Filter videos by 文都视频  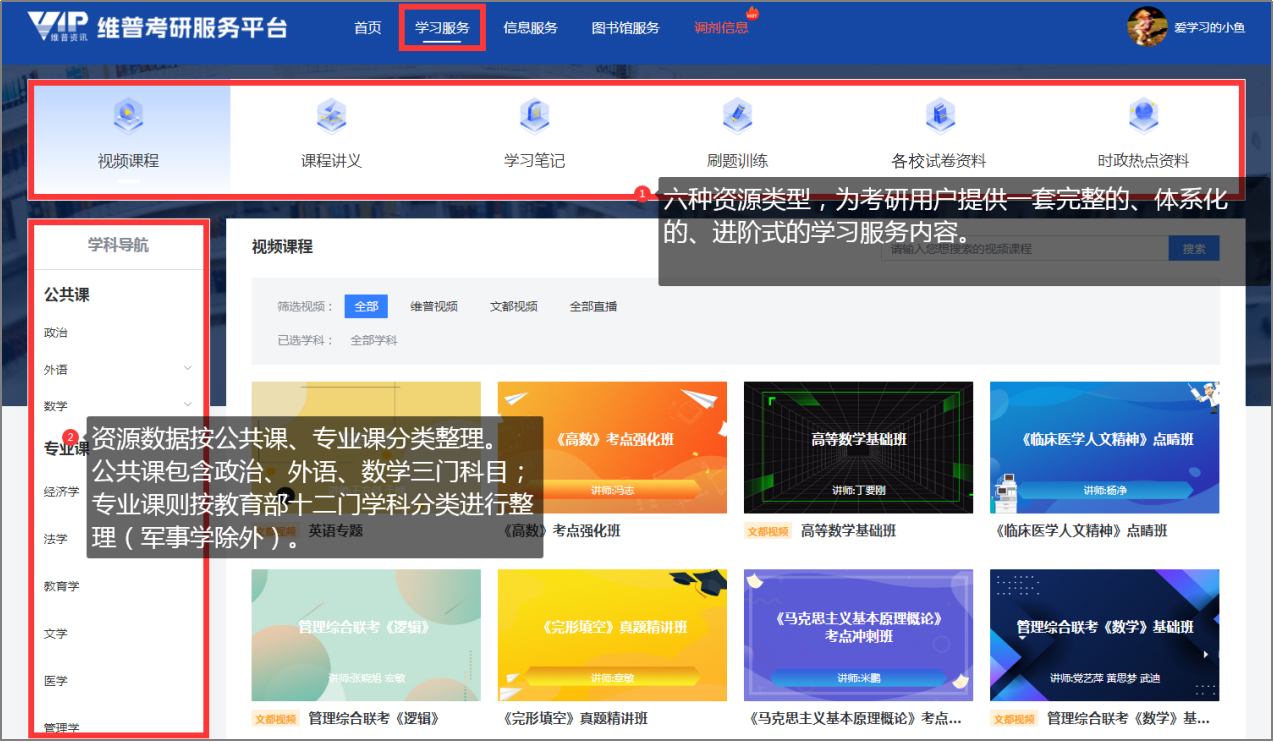tap(513, 306)
